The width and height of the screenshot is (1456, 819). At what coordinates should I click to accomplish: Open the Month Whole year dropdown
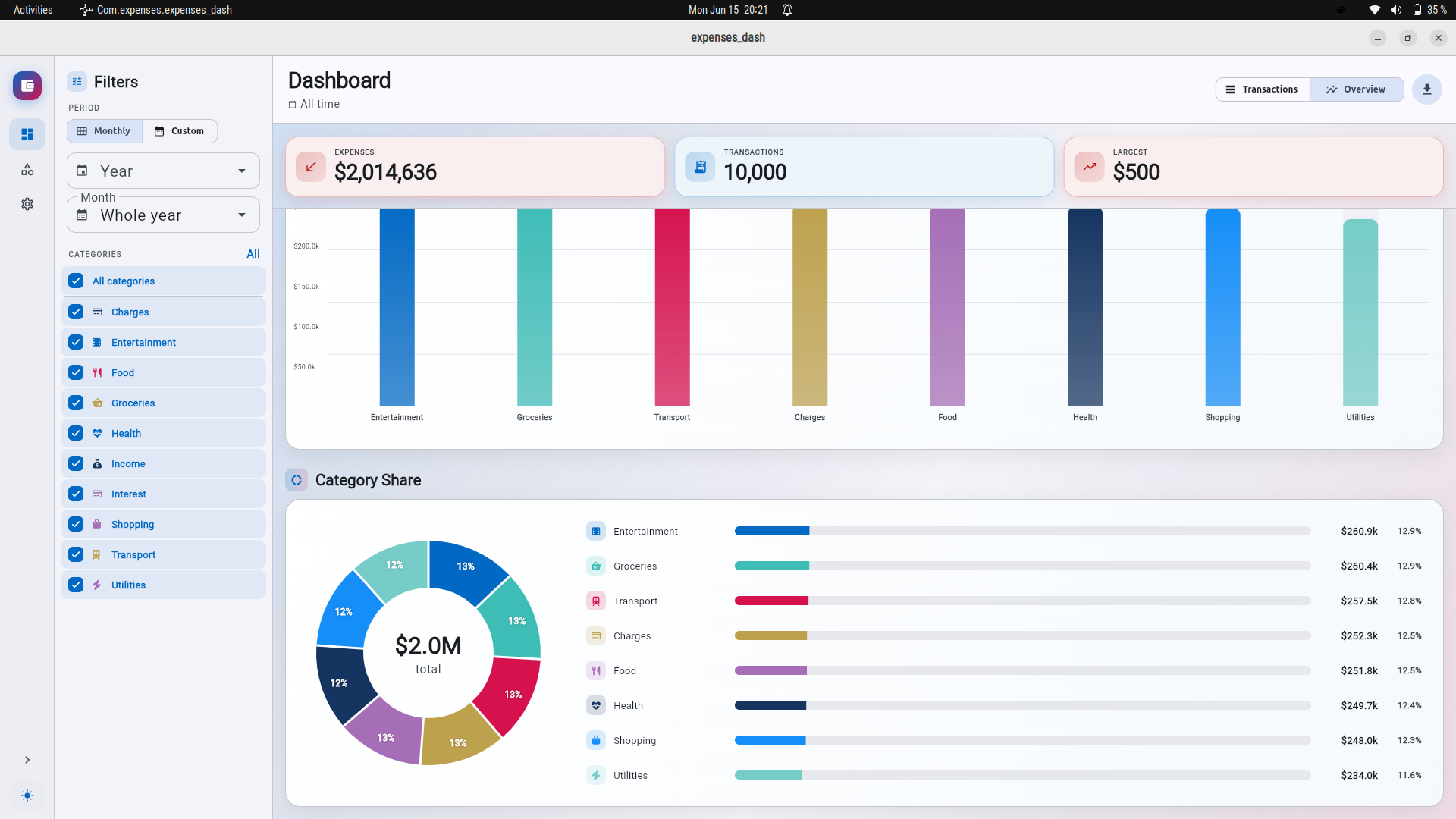pyautogui.click(x=163, y=215)
